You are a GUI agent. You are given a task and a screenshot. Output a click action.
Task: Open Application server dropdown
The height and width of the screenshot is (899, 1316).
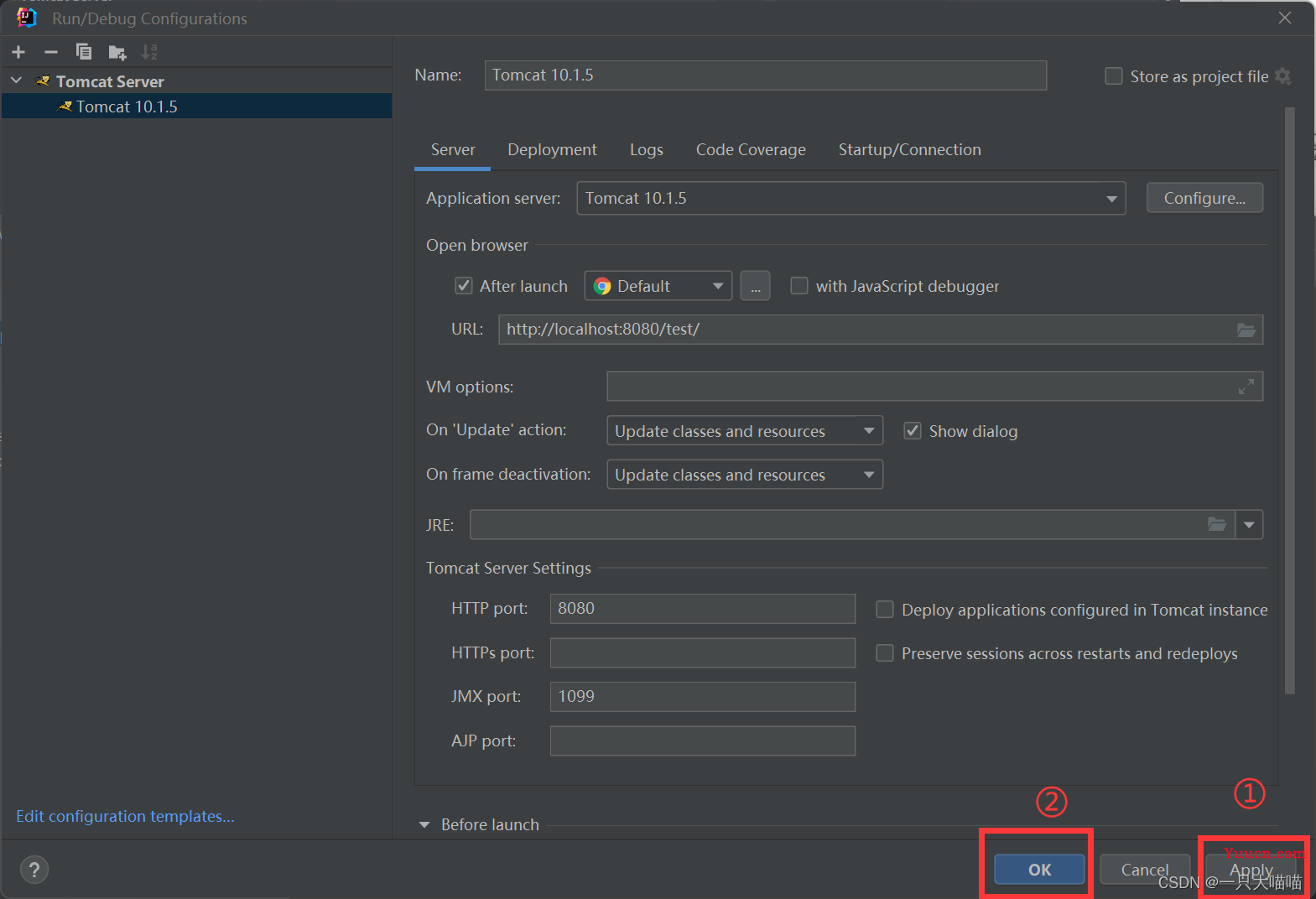click(851, 199)
